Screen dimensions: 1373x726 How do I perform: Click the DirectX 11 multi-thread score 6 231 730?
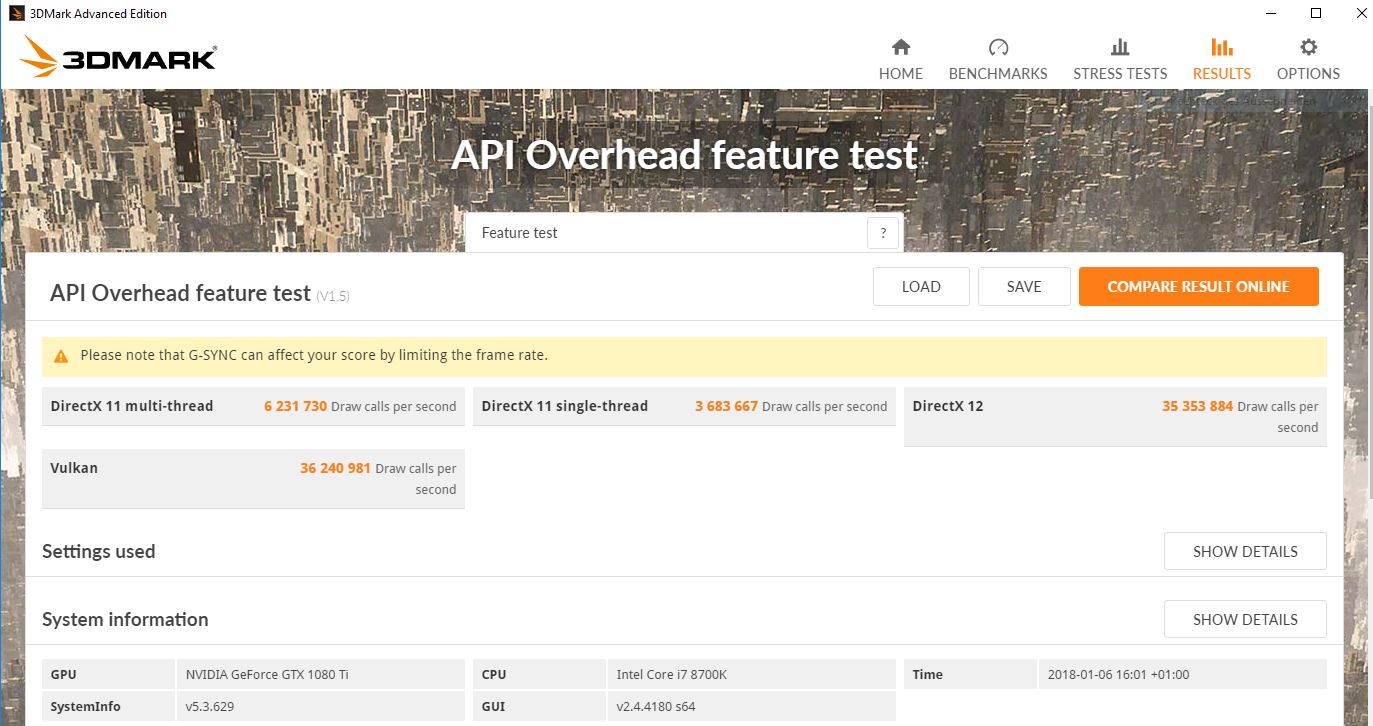[x=295, y=406]
